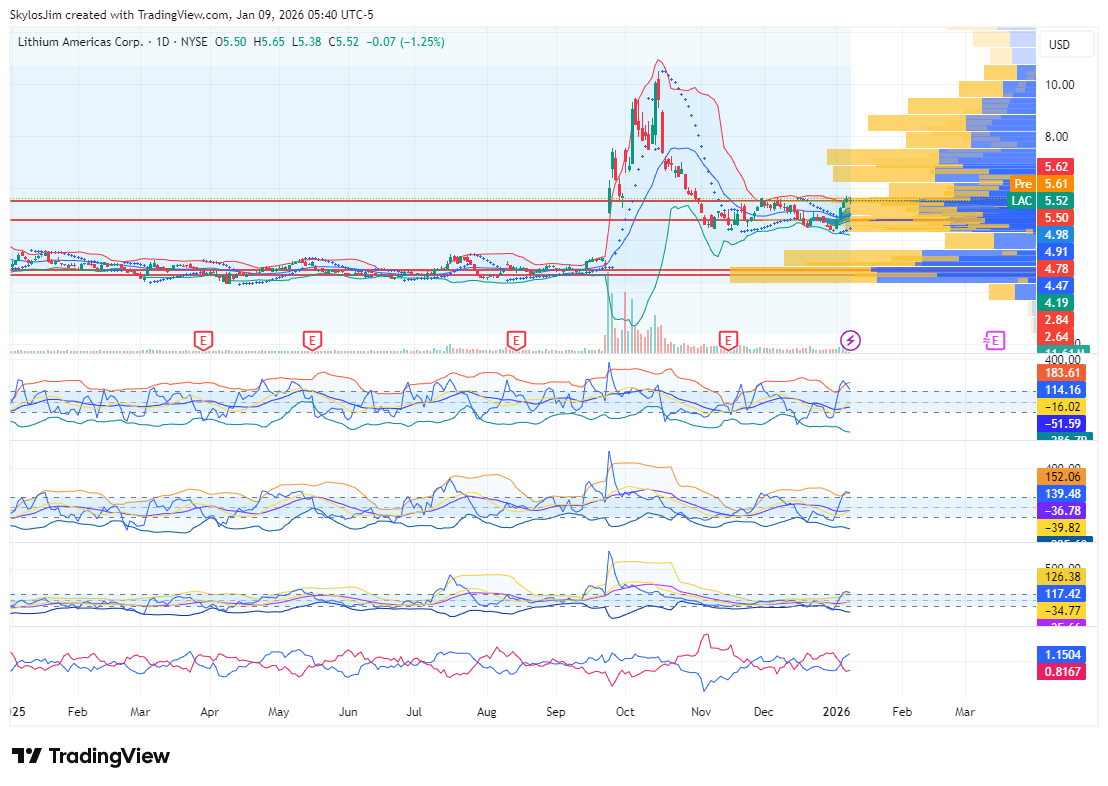
Task: Click the green 4.19 price axis label
Action: 1056,303
